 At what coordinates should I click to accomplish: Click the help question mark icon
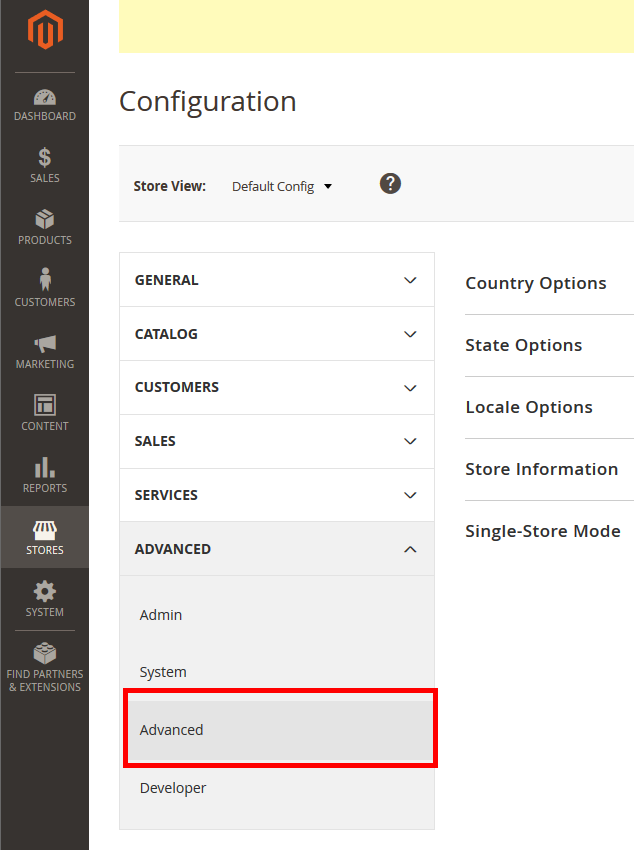point(390,184)
